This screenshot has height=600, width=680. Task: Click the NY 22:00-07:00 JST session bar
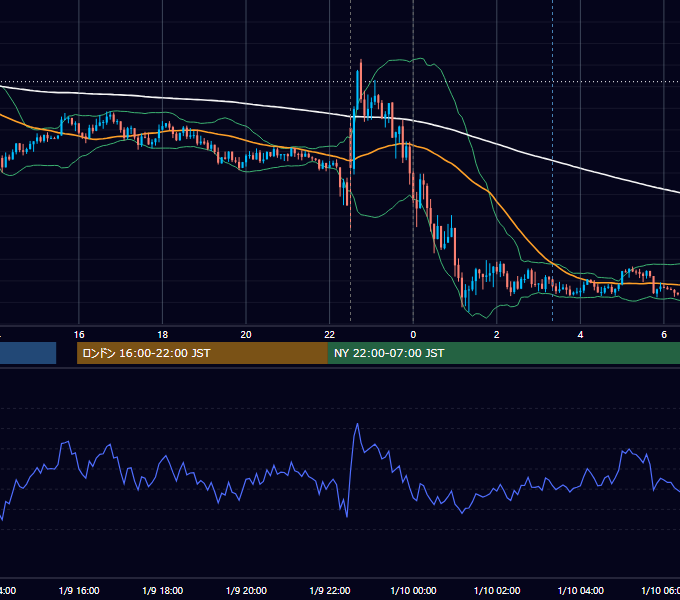point(503,353)
